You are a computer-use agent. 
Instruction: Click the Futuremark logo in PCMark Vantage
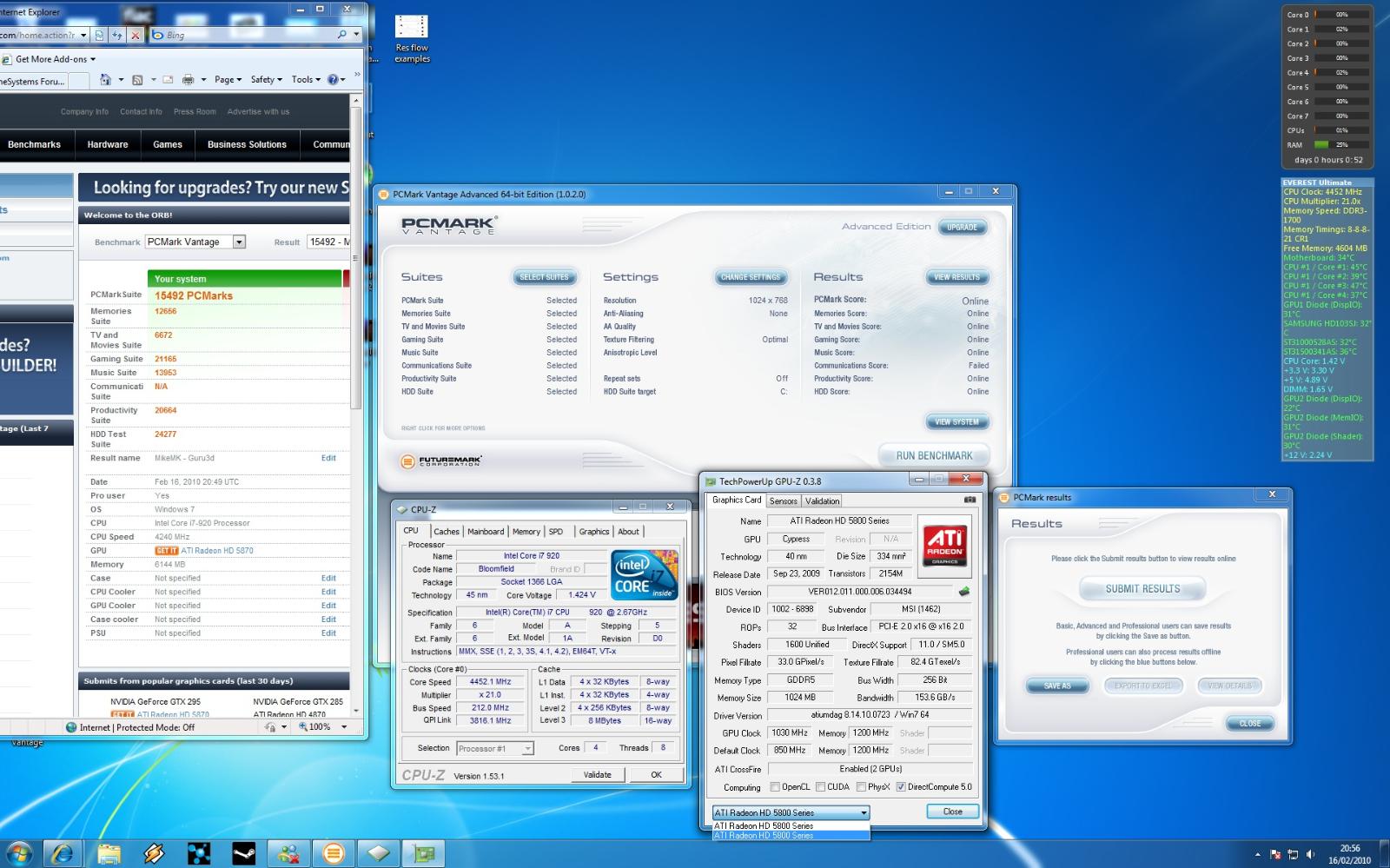click(x=441, y=461)
